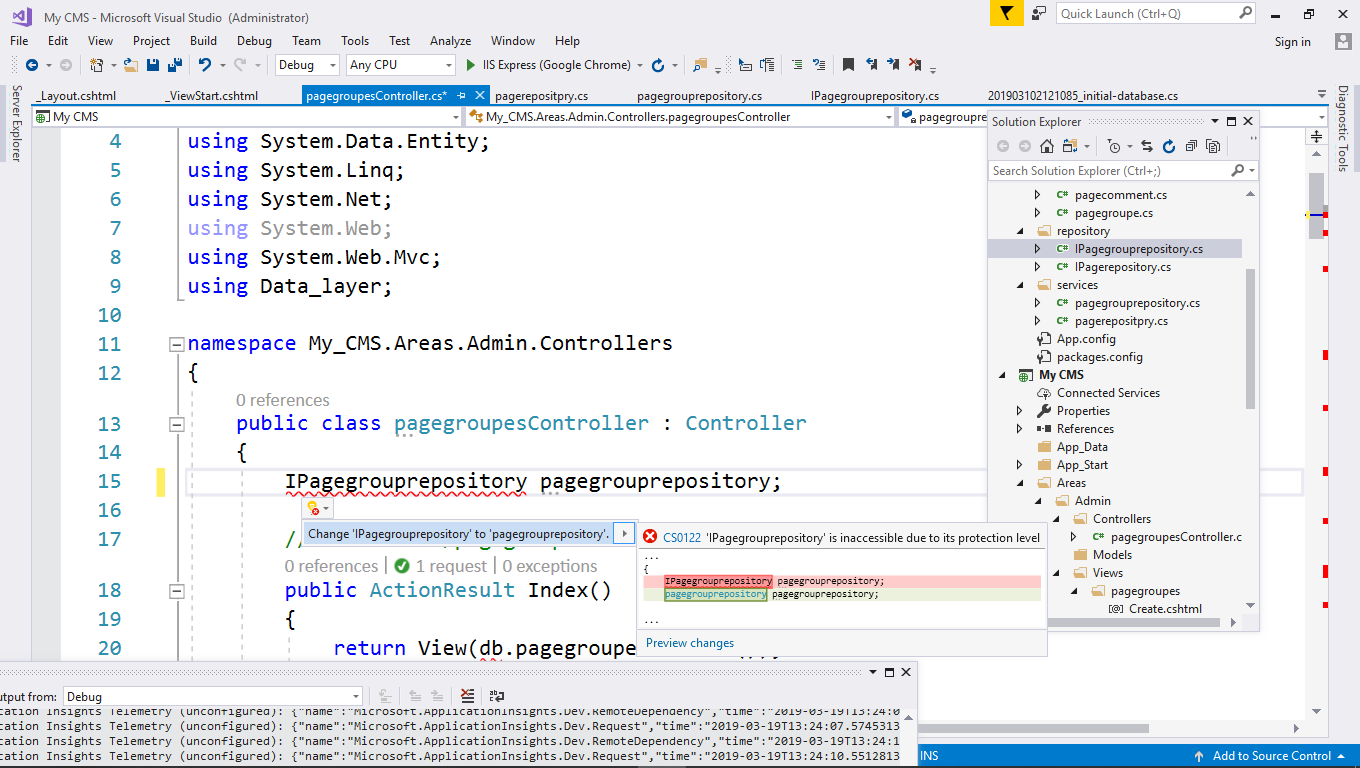Refresh the Solution Explorer tree
The image size is (1360, 768).
[x=1169, y=146]
